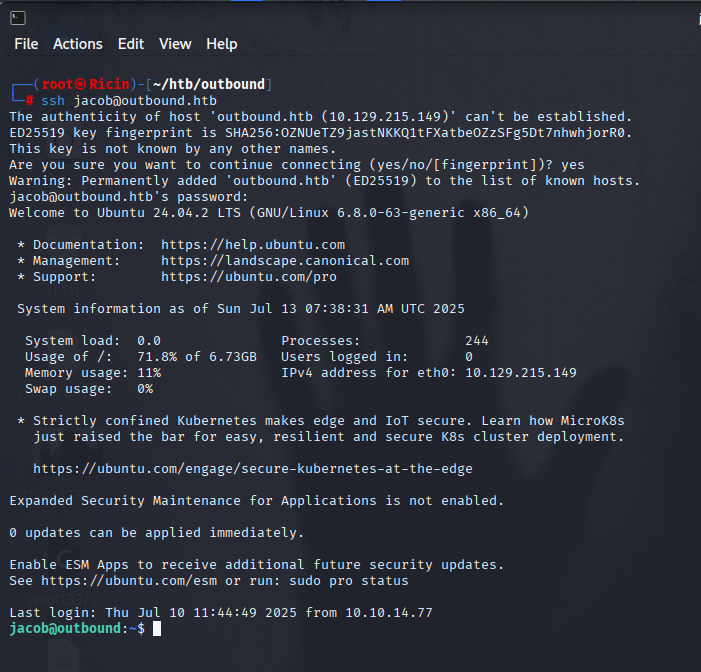
Task: Click the 'Enable ESM Apps' line
Action: pyautogui.click(x=257, y=565)
